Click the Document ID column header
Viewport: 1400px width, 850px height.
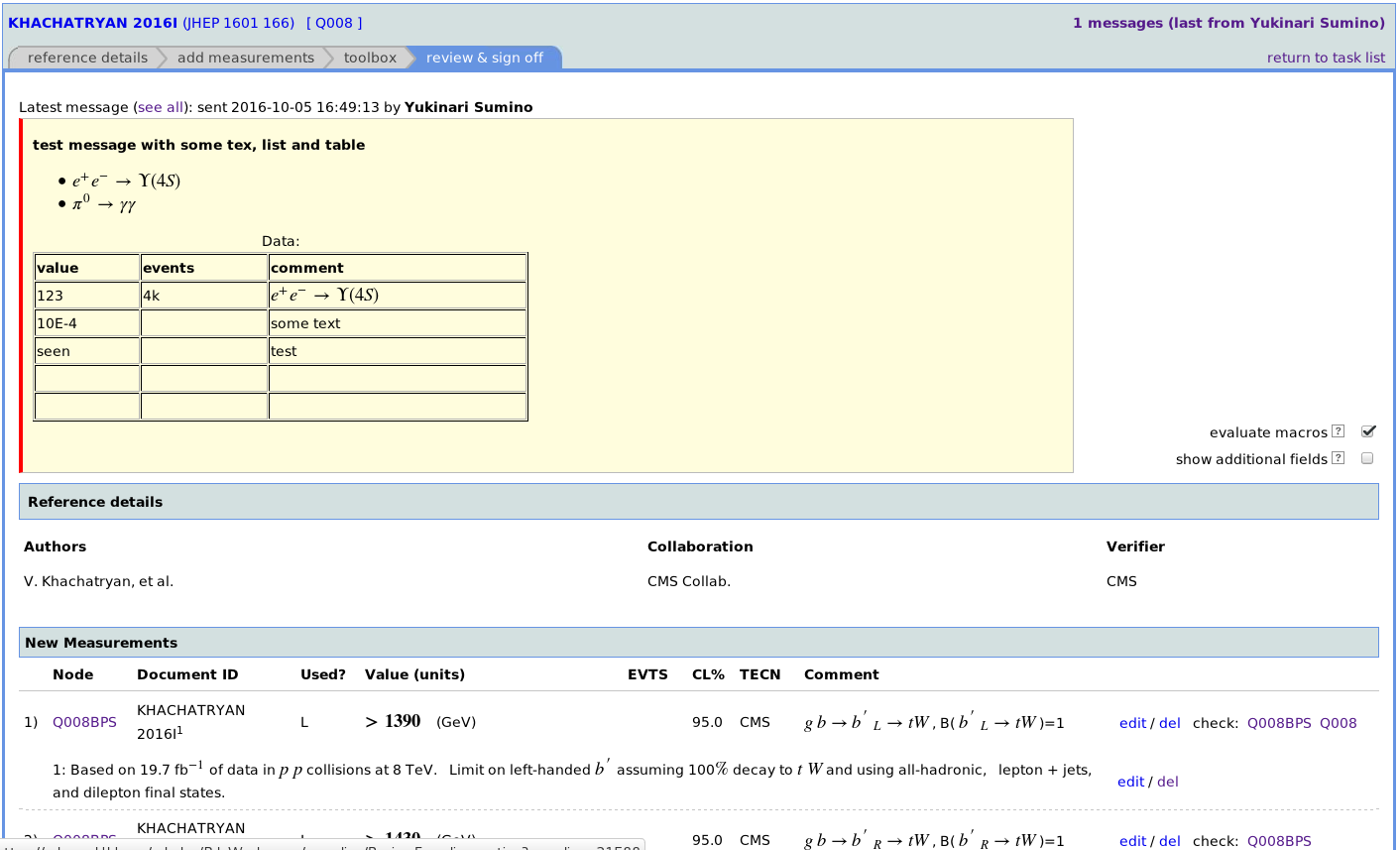pos(187,674)
